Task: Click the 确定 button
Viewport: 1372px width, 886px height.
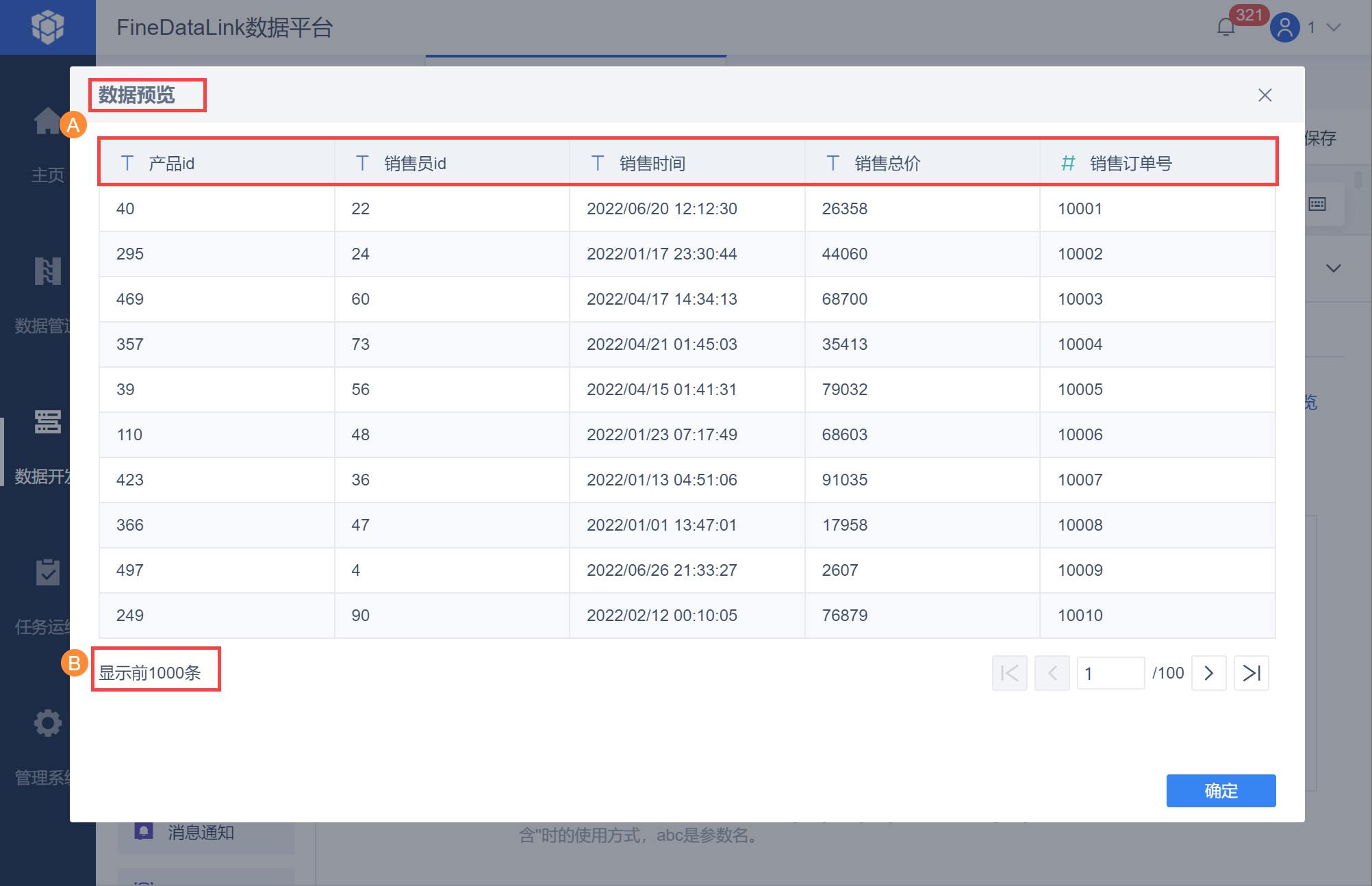Action: coord(1221,791)
